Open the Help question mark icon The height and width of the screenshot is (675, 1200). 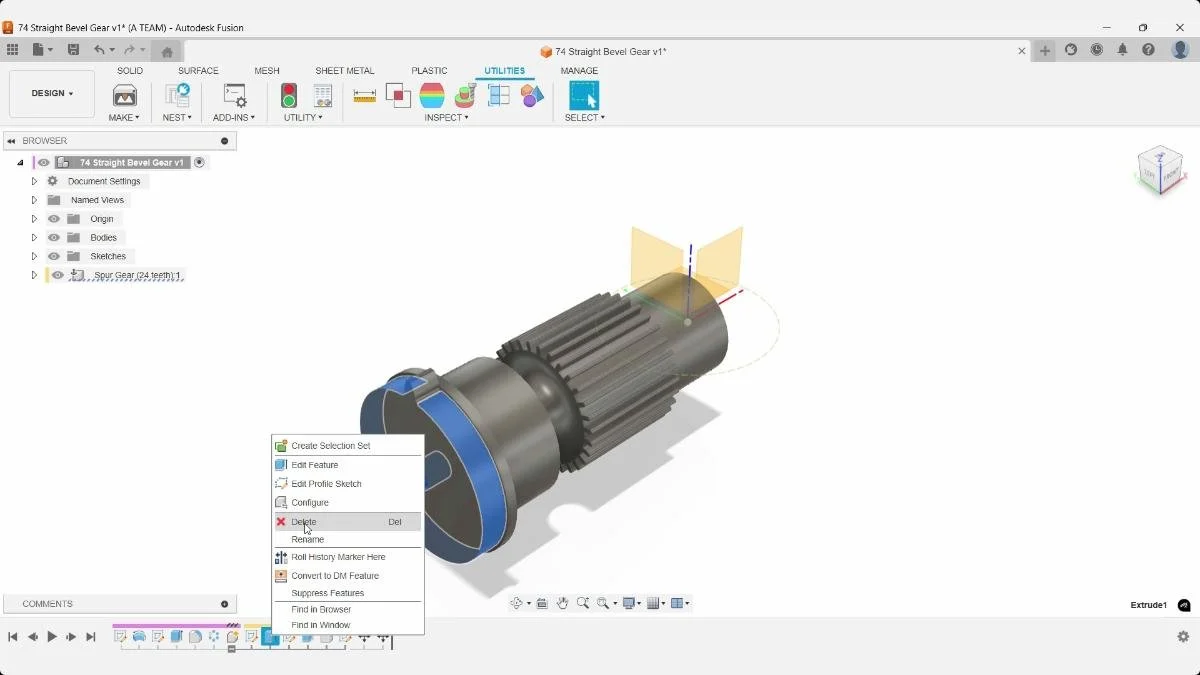pos(1149,50)
